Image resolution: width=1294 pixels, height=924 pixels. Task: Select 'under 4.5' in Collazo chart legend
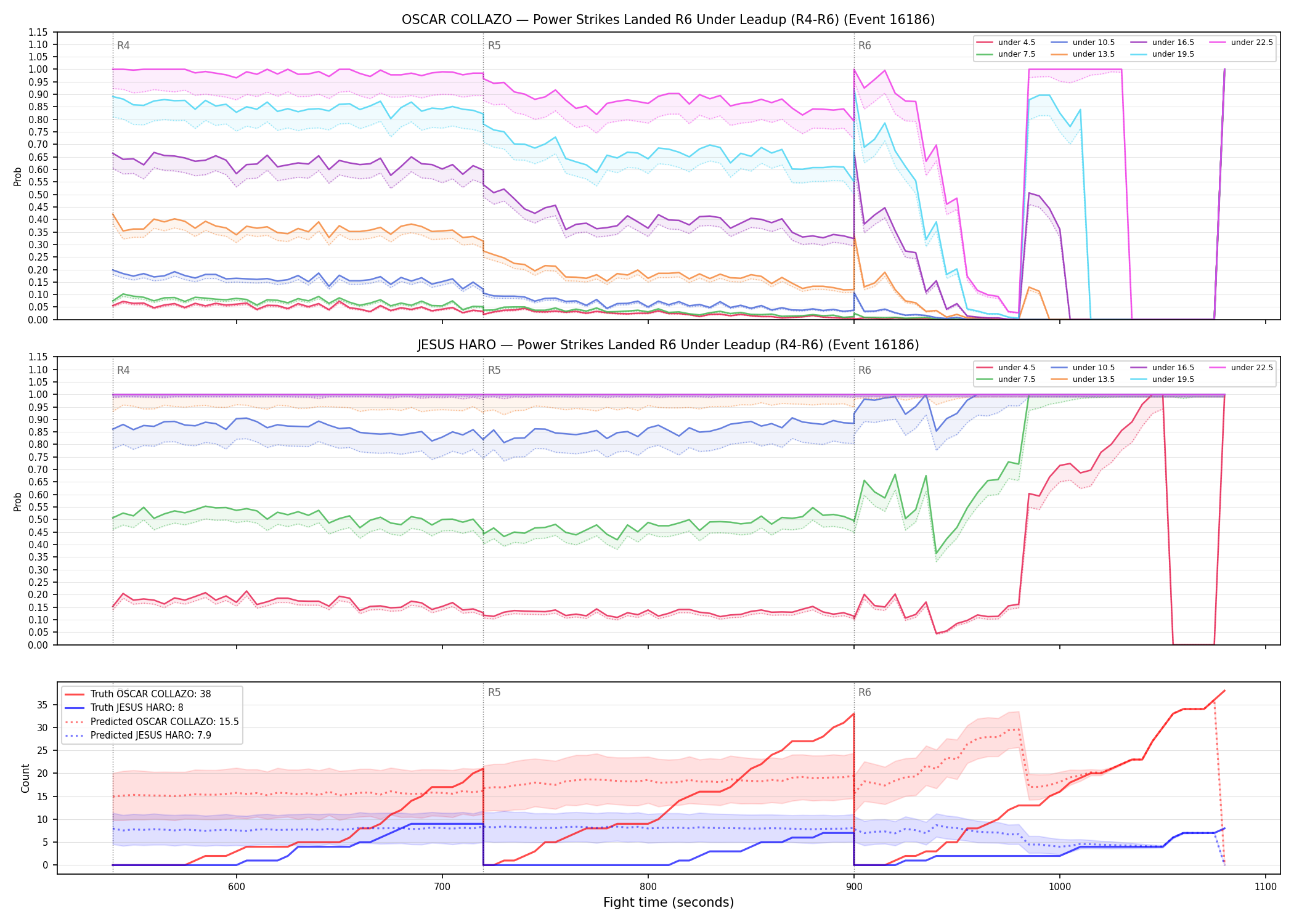[x=1006, y=43]
